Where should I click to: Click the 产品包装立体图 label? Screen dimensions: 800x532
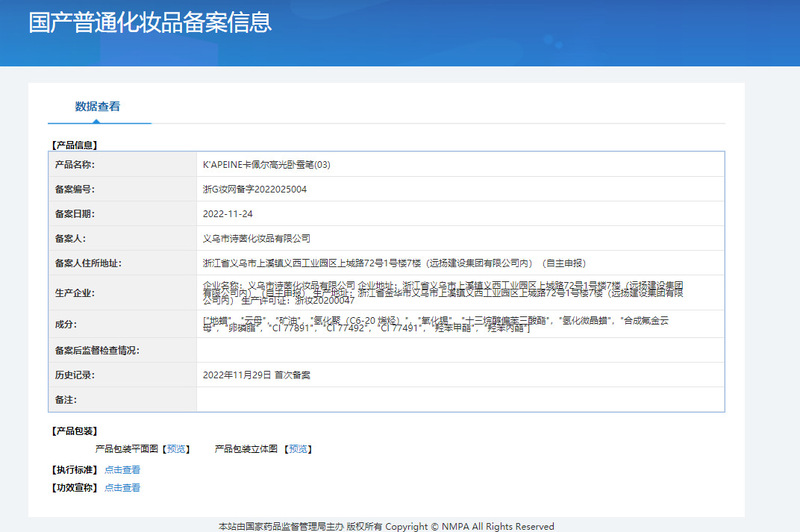point(246,449)
